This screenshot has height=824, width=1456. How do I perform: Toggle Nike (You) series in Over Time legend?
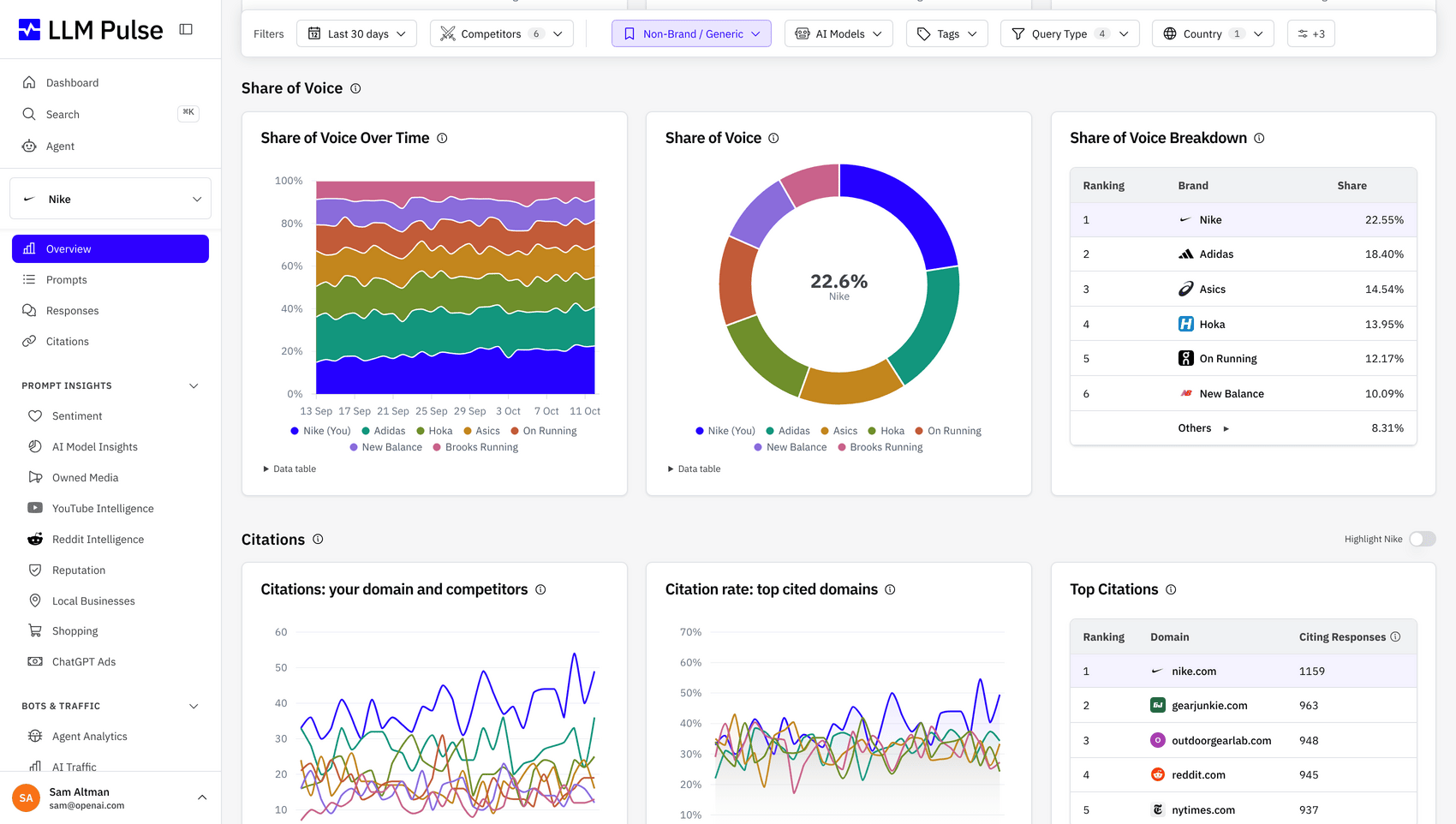[320, 431]
